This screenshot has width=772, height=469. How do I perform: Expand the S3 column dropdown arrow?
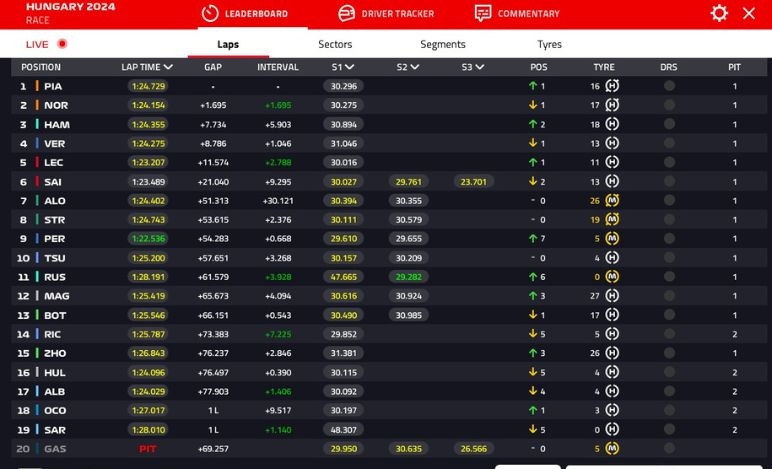(480, 67)
